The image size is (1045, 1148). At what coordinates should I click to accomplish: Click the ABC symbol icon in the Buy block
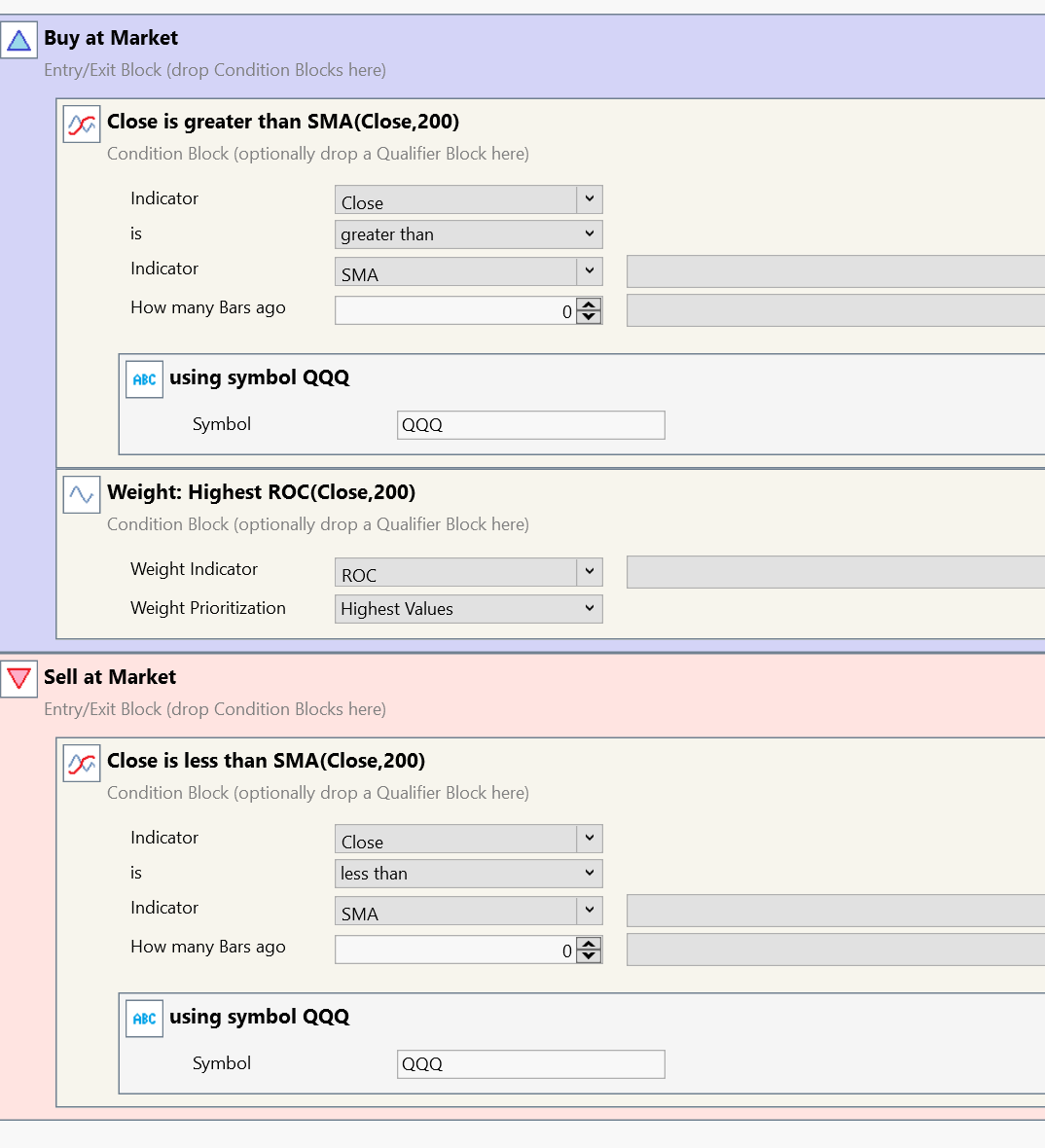coord(144,379)
